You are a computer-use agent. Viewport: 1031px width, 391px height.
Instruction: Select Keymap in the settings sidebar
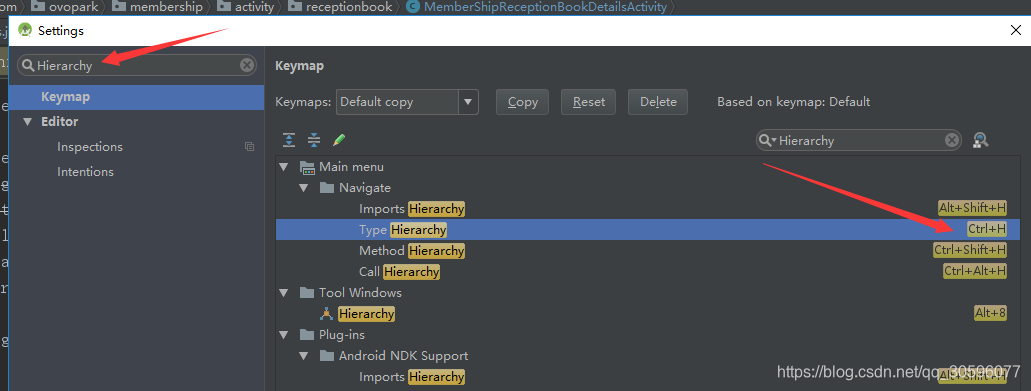click(x=137, y=97)
